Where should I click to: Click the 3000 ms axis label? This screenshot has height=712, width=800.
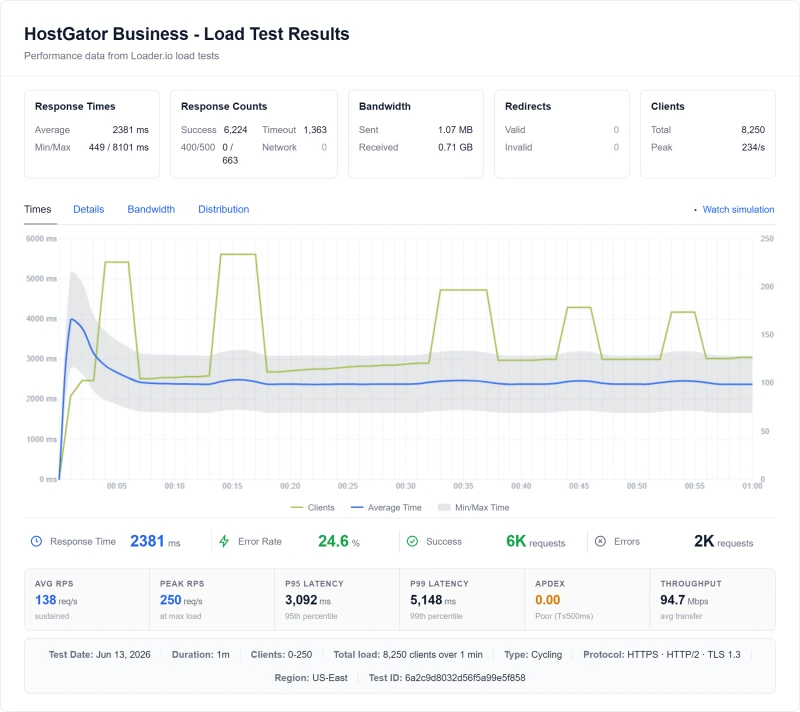(x=41, y=359)
